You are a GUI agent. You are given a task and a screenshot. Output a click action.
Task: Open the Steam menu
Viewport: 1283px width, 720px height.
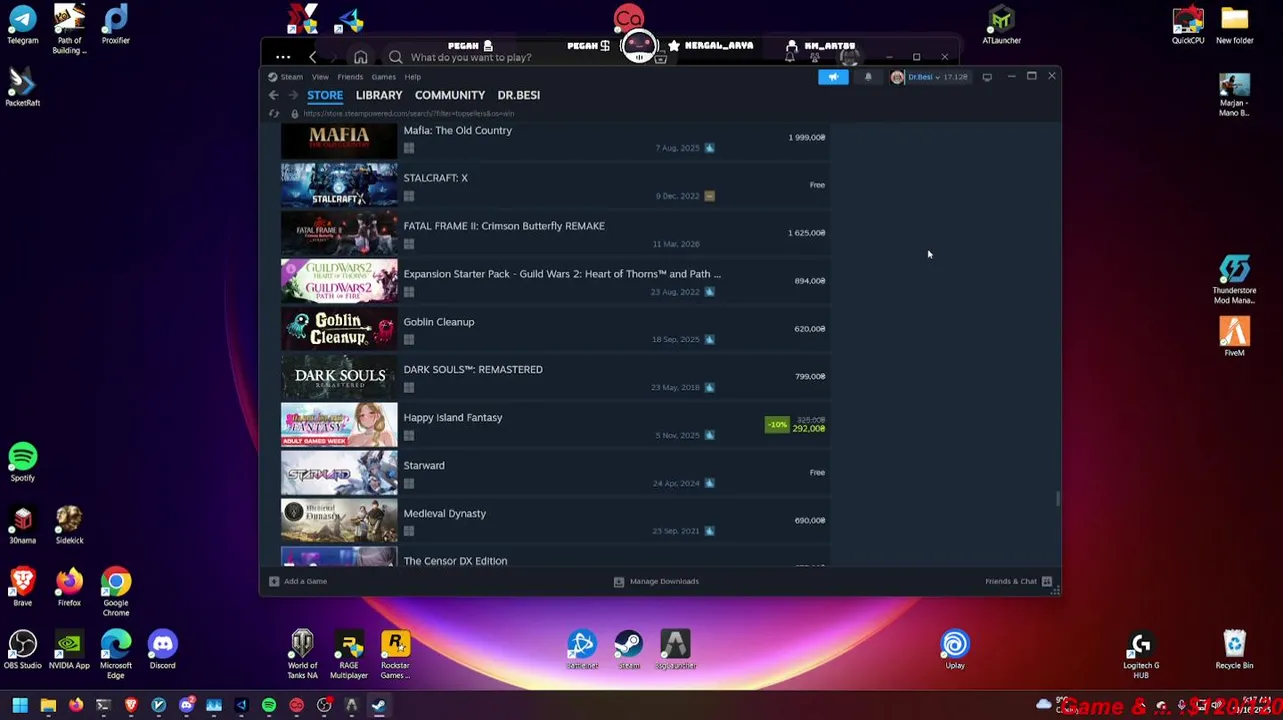[x=291, y=77]
